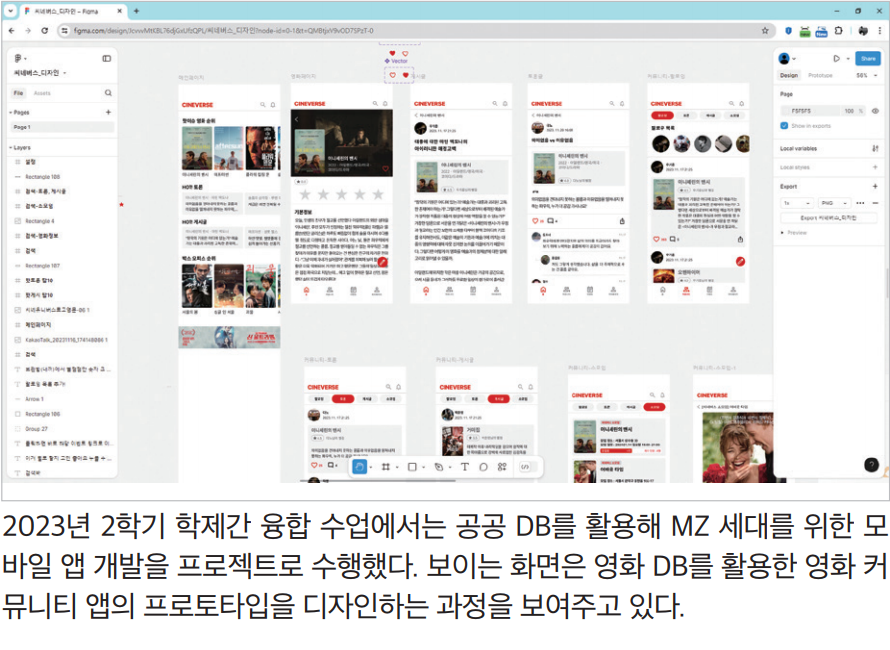Reload the browser page
The height and width of the screenshot is (650, 890).
coord(44,31)
